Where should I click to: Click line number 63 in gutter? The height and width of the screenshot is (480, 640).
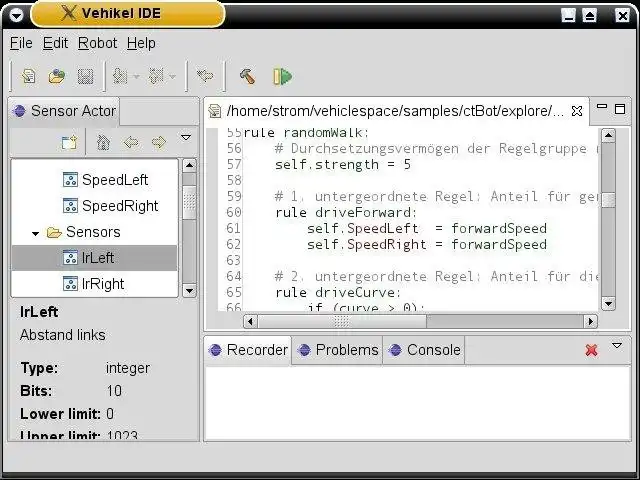click(x=234, y=260)
